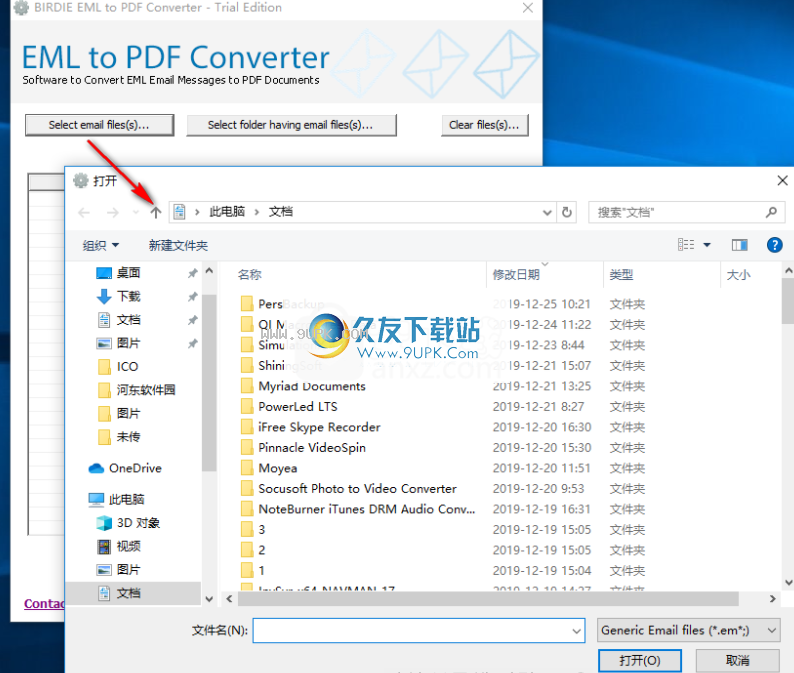Screen dimensions: 794x673
Task: Click the horizontal scrollbar in file list
Action: (x=488, y=599)
